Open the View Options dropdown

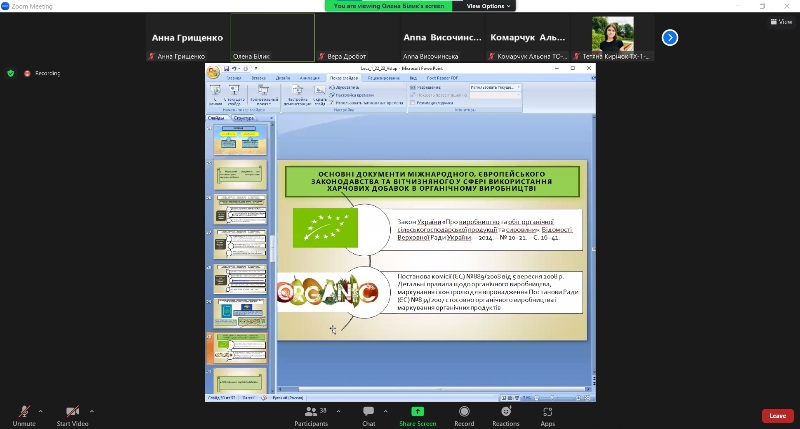(489, 6)
